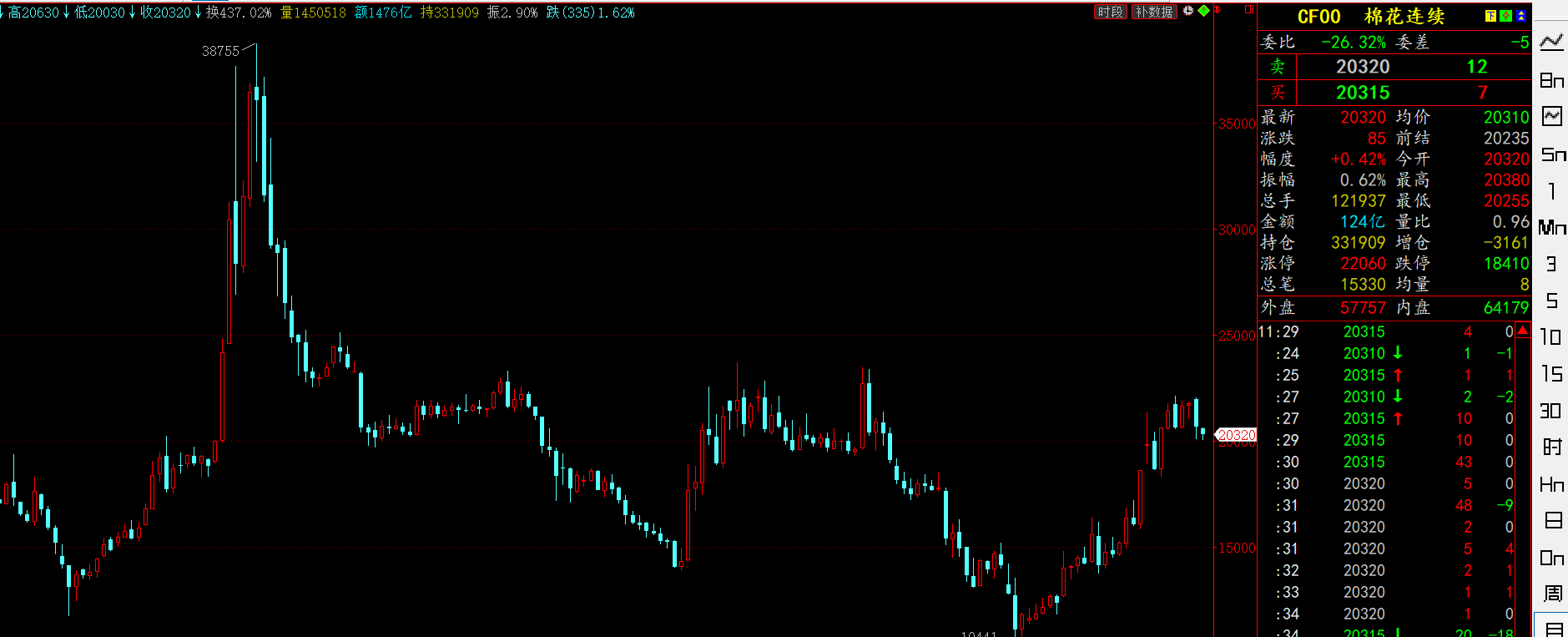
Task: Click the 25000 price axis label
Action: tap(1237, 336)
